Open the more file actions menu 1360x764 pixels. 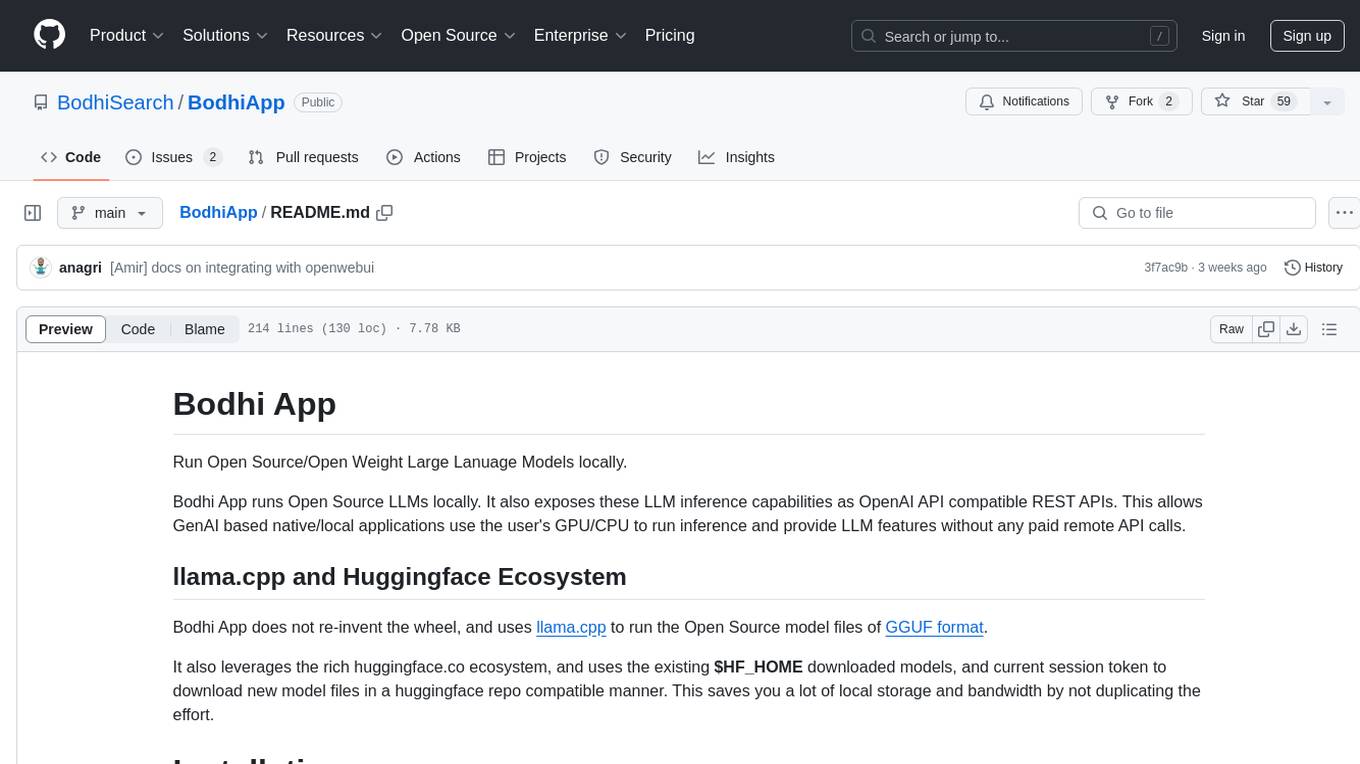tap(1344, 213)
